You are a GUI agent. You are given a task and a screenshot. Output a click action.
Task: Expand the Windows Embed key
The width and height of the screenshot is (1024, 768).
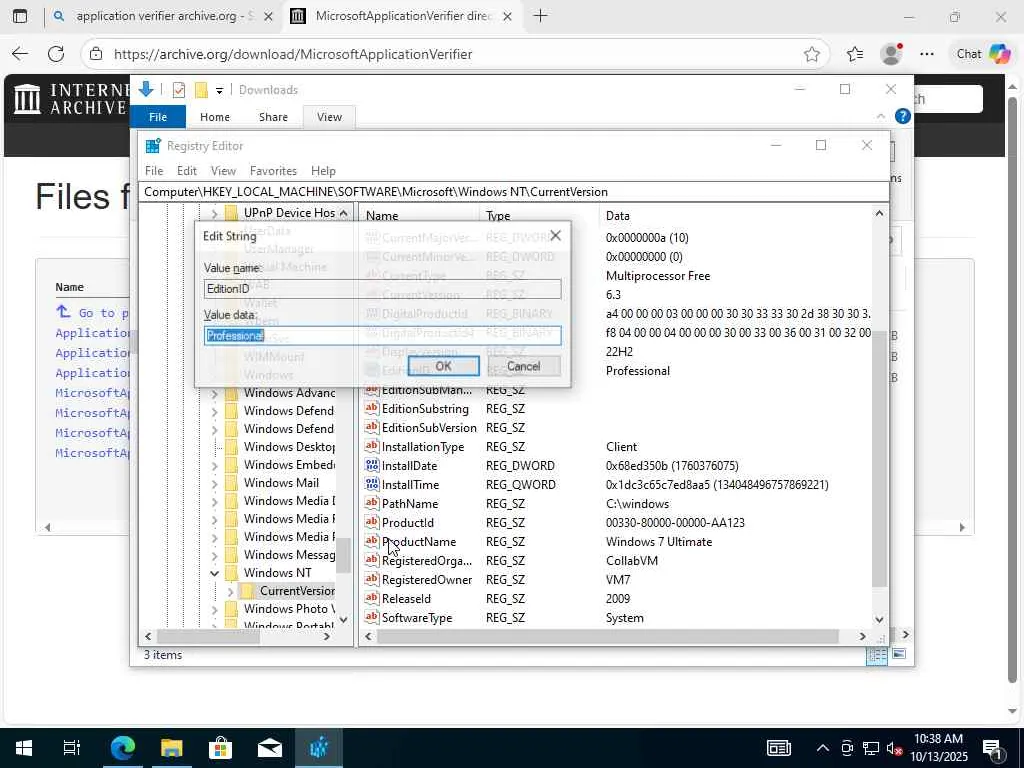(214, 465)
